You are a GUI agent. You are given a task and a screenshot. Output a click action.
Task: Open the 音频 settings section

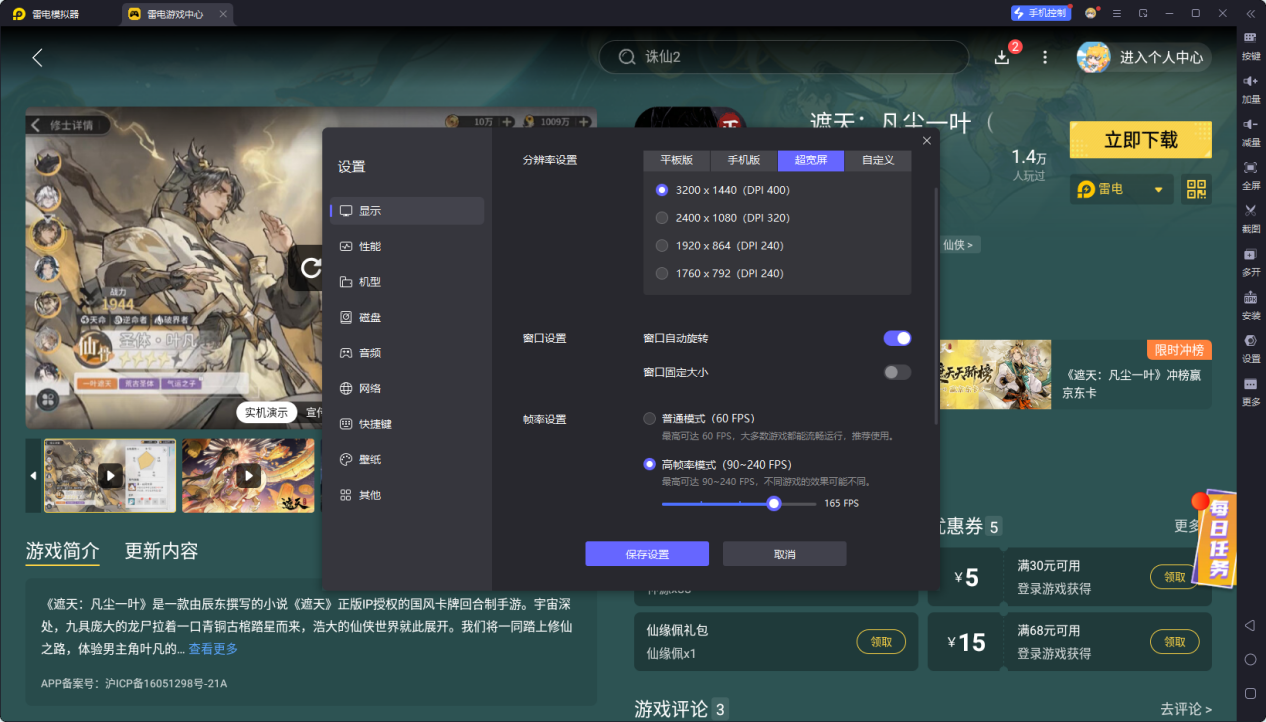pyautogui.click(x=407, y=353)
